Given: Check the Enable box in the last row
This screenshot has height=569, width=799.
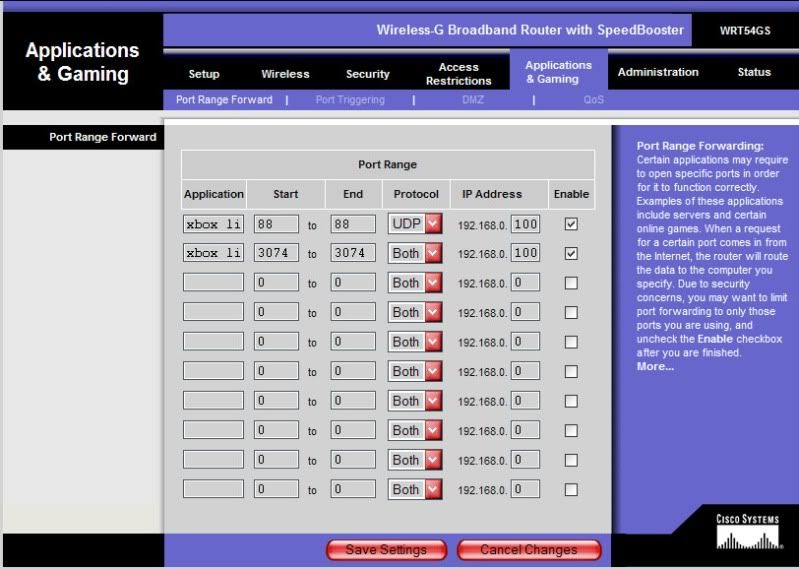Looking at the screenshot, I should pyautogui.click(x=571, y=490).
